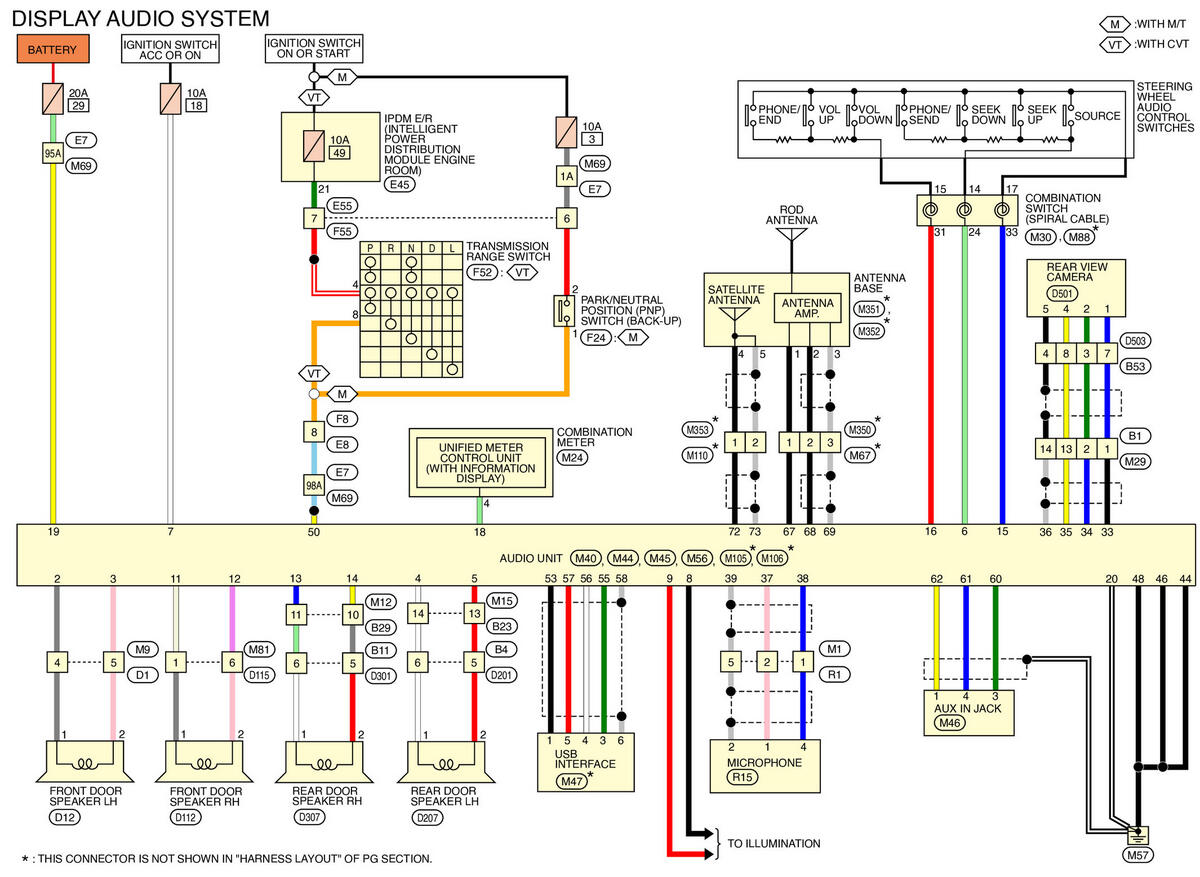Select the M57 ground symbol

[1137, 834]
